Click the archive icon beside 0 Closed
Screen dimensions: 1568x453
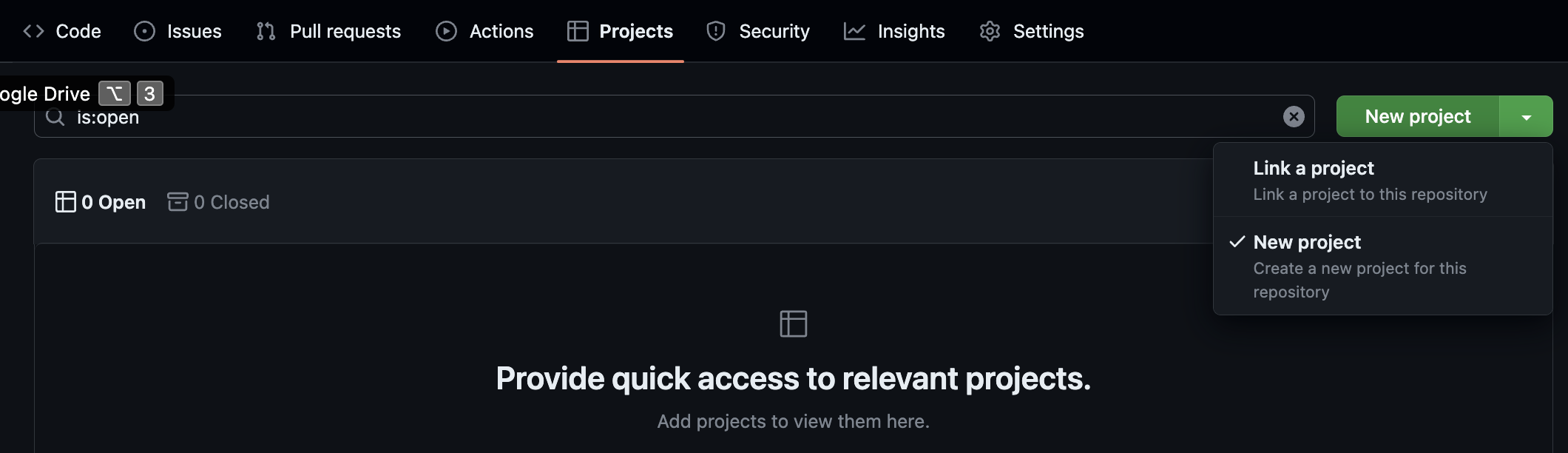click(x=178, y=202)
